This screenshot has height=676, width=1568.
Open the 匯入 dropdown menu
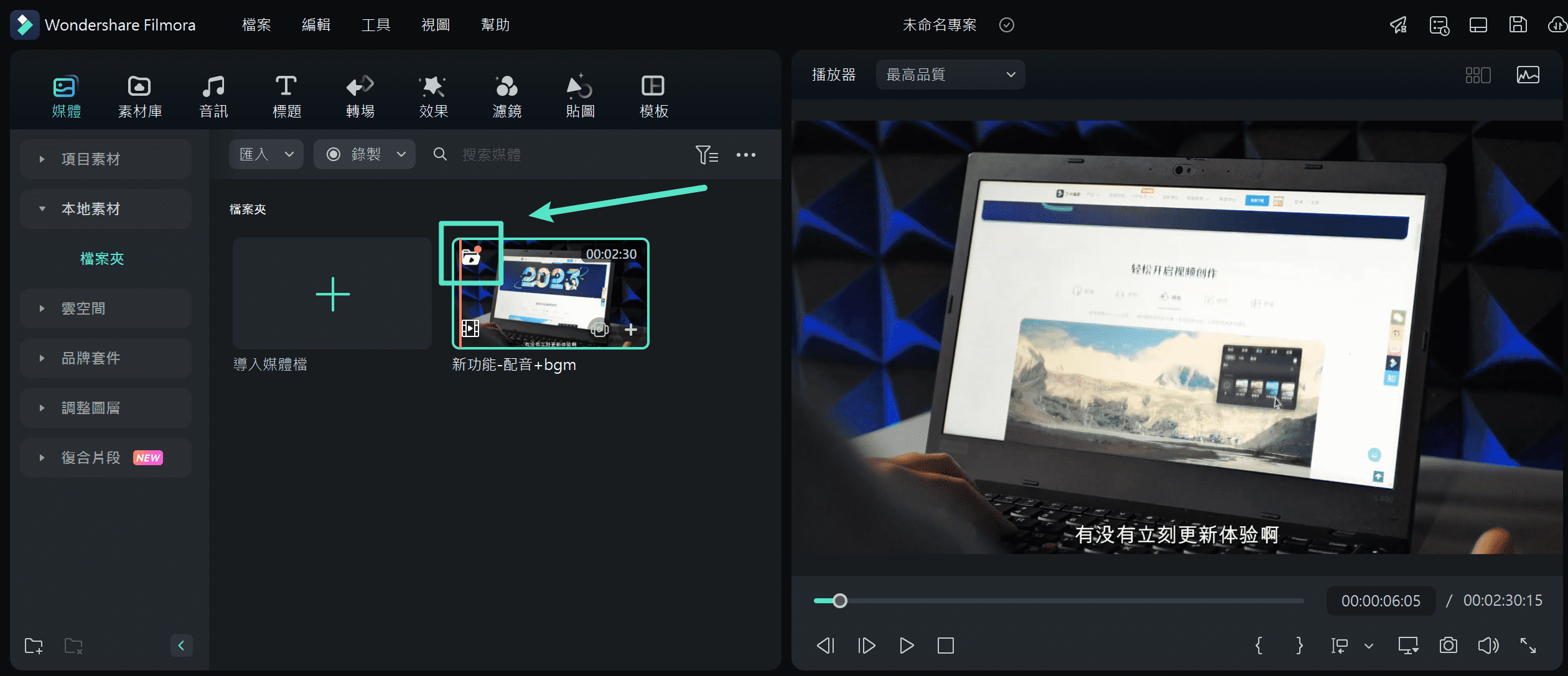tap(263, 154)
